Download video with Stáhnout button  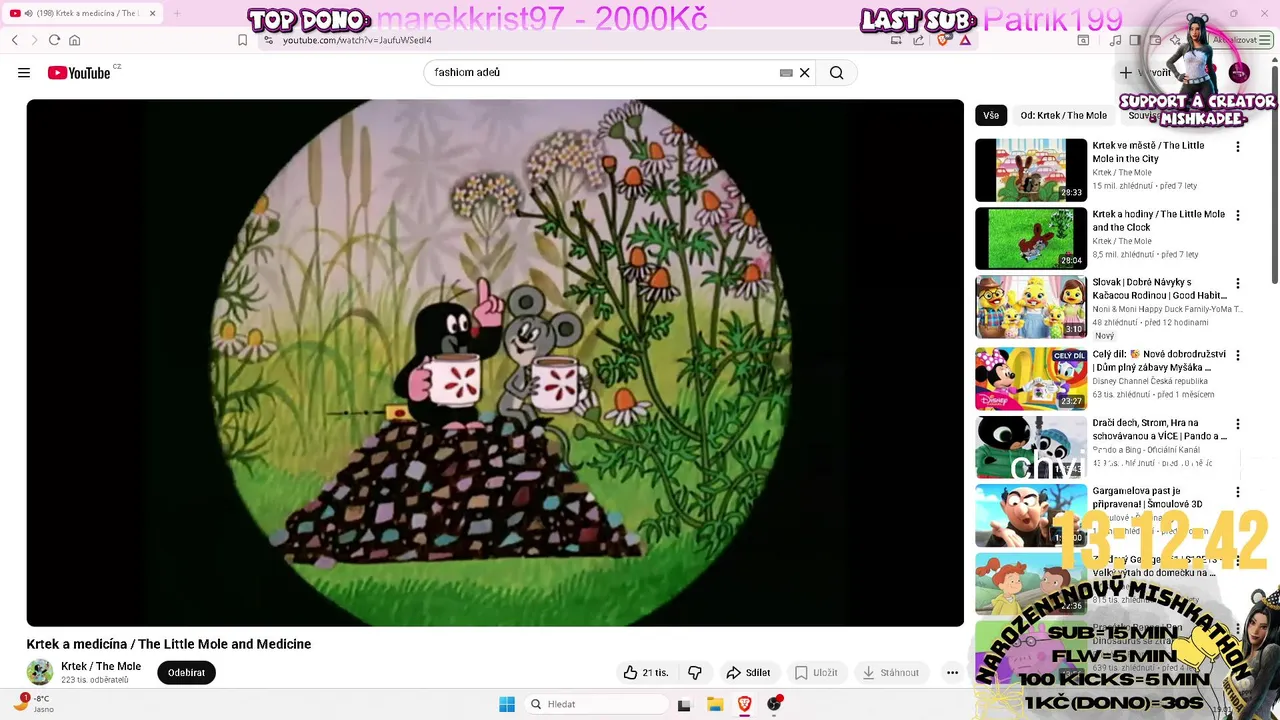click(x=891, y=673)
